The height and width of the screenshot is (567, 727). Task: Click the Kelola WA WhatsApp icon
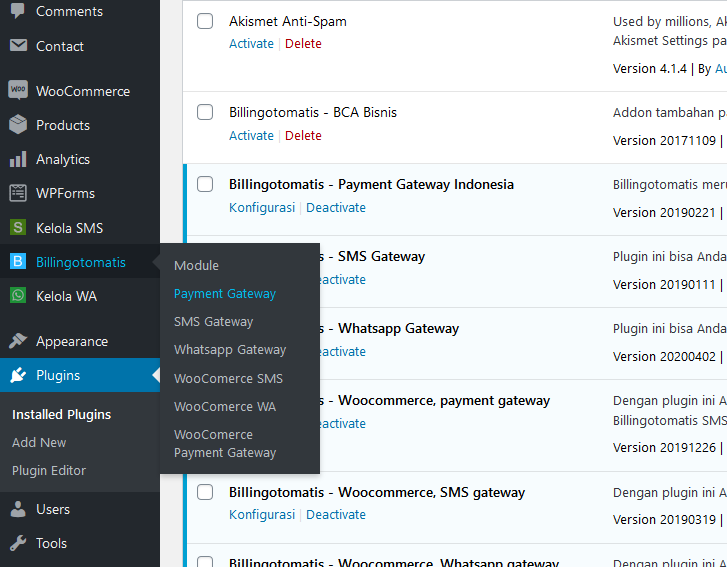click(18, 296)
